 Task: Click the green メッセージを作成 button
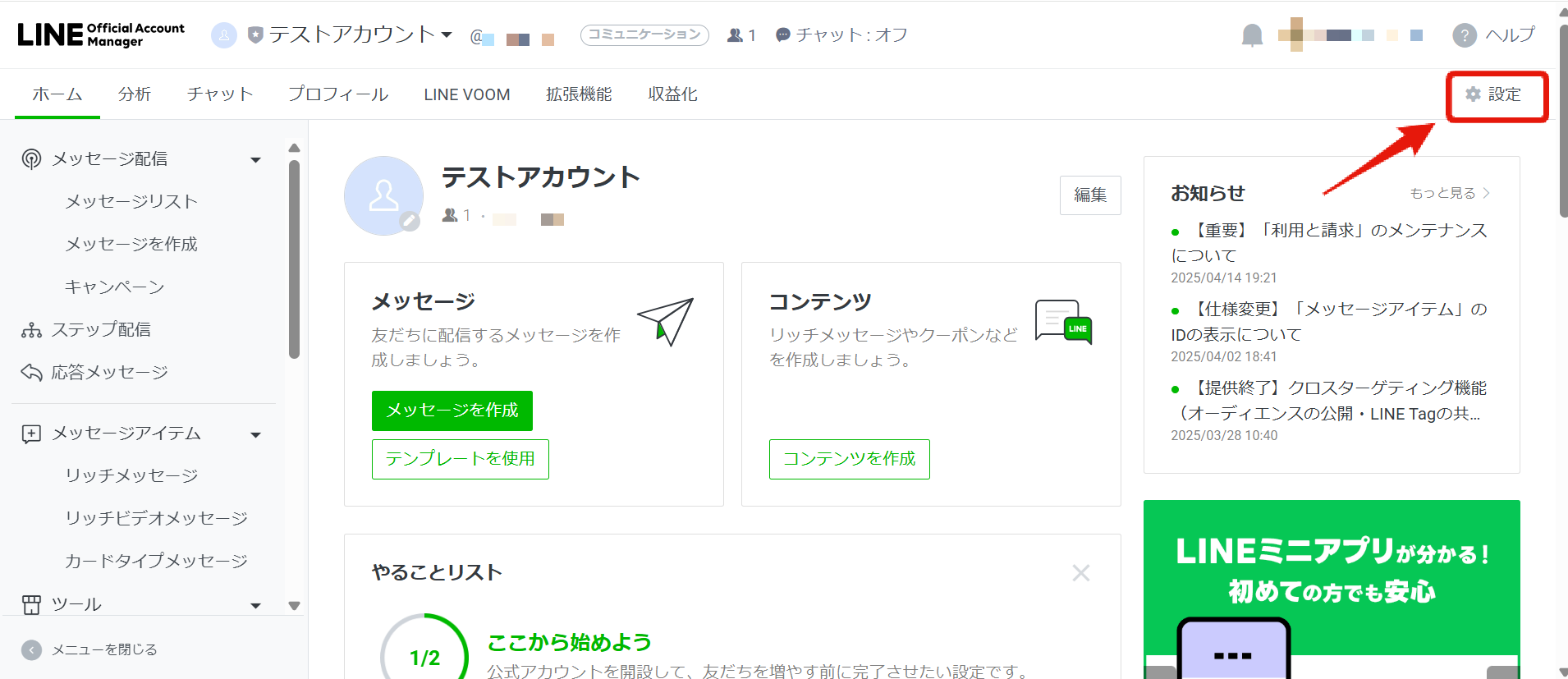452,411
